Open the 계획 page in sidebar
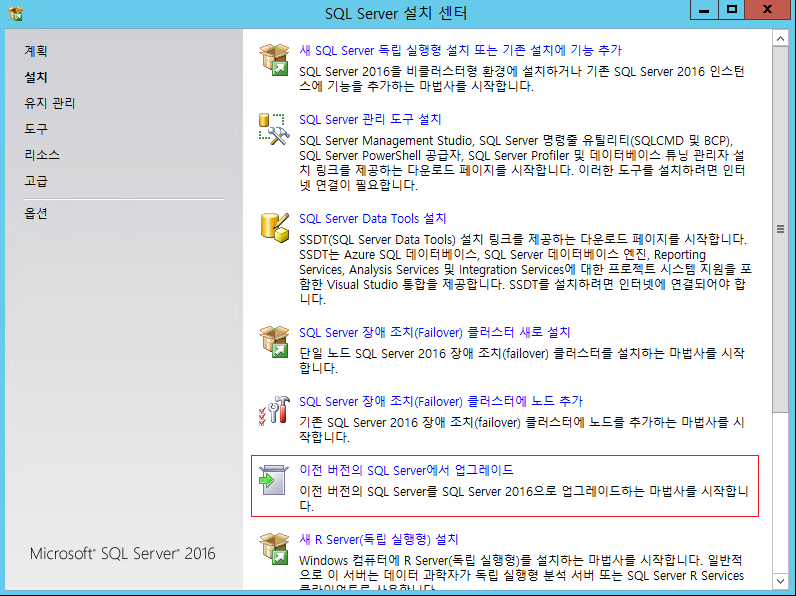This screenshot has width=796, height=596. [36, 51]
